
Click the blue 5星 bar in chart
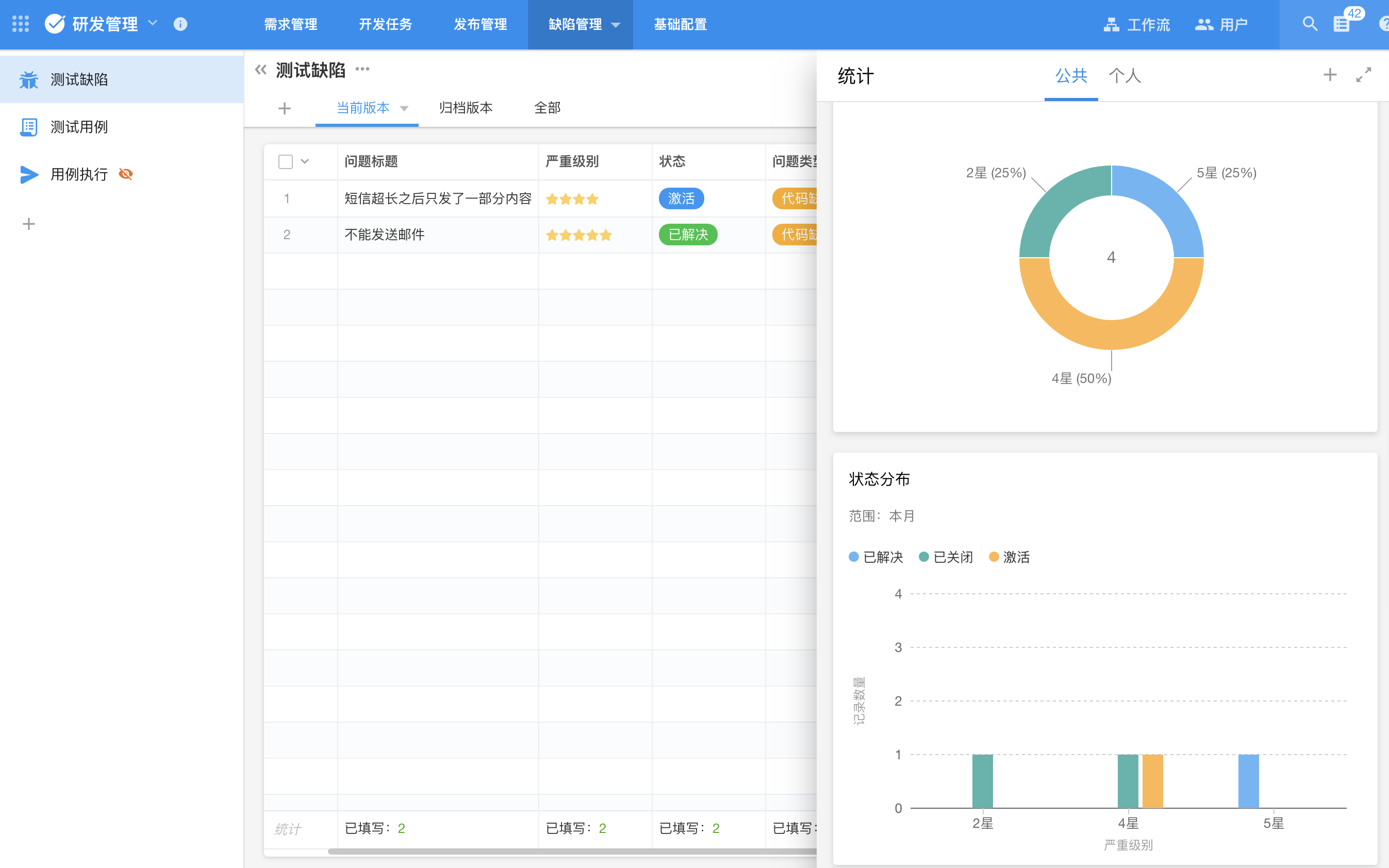(x=1248, y=781)
